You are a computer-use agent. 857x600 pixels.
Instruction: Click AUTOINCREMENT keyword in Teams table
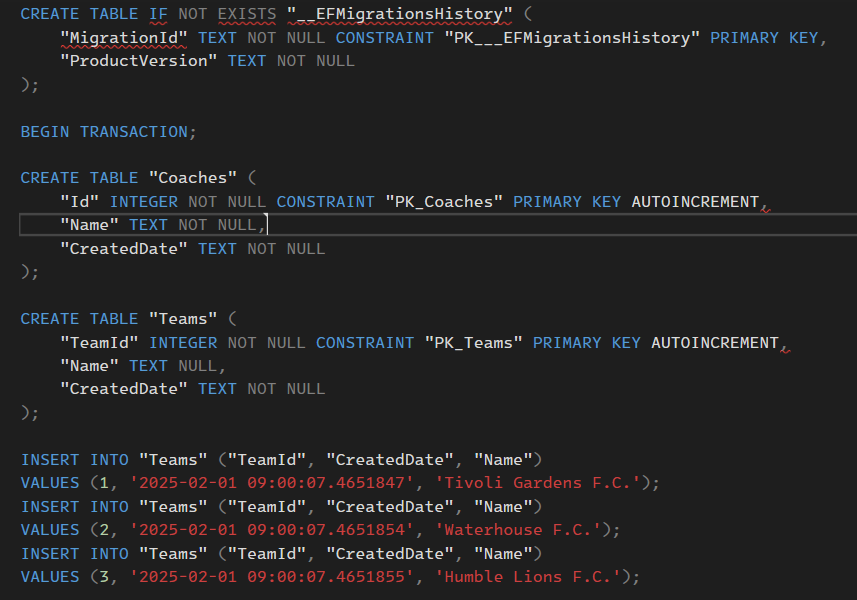click(x=715, y=343)
